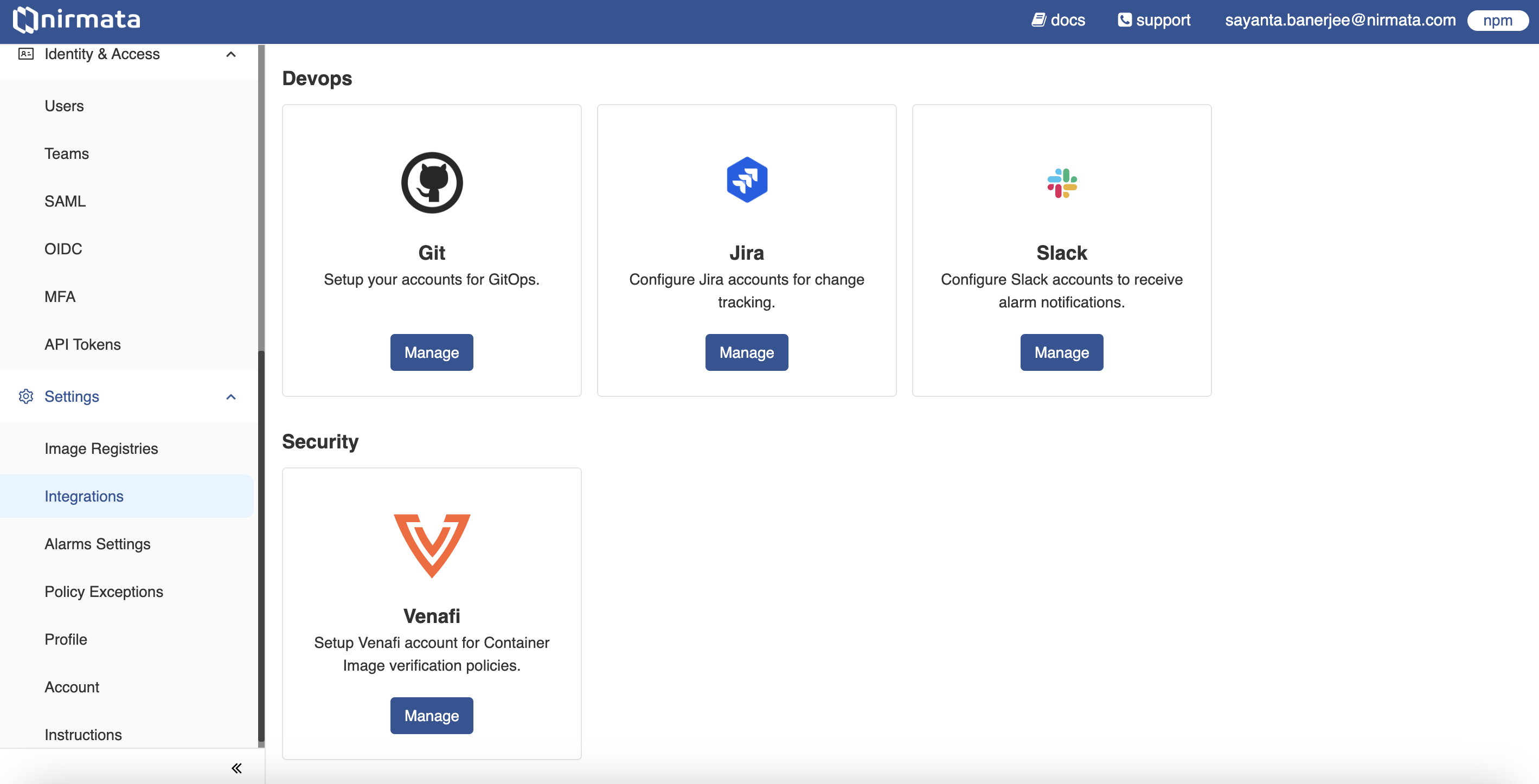Image resolution: width=1539 pixels, height=784 pixels.
Task: Click the npm pill button
Action: (x=1498, y=20)
